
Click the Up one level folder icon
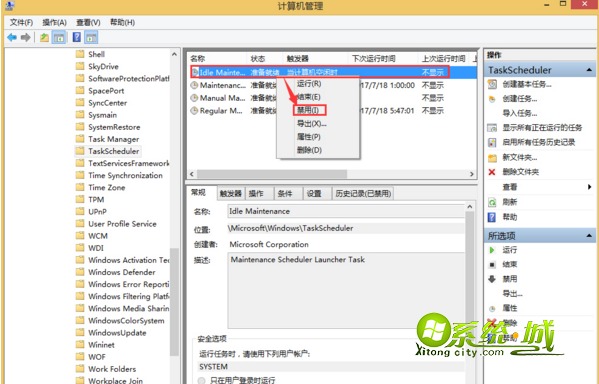[x=44, y=37]
